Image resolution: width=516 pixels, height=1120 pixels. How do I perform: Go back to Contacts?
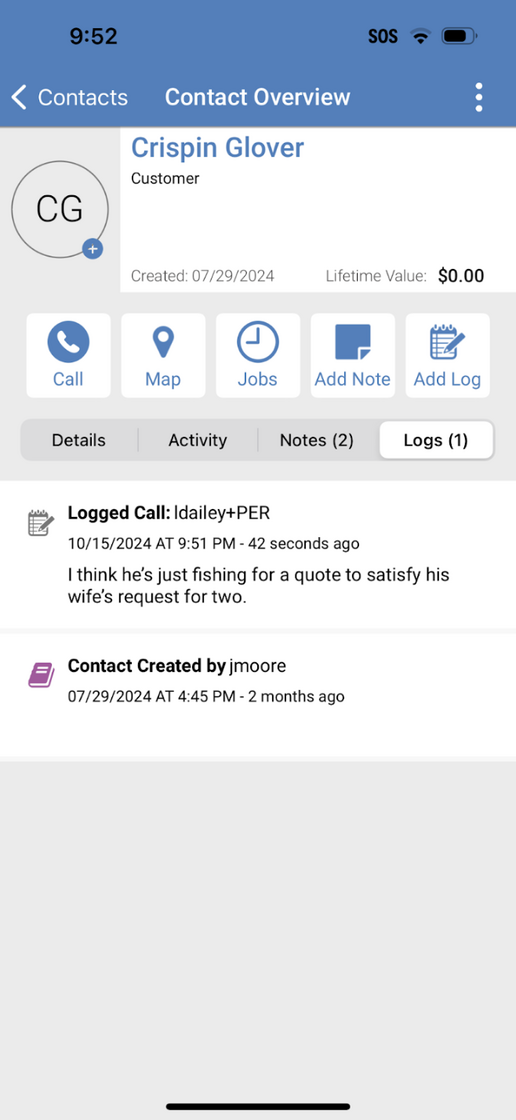pyautogui.click(x=70, y=97)
